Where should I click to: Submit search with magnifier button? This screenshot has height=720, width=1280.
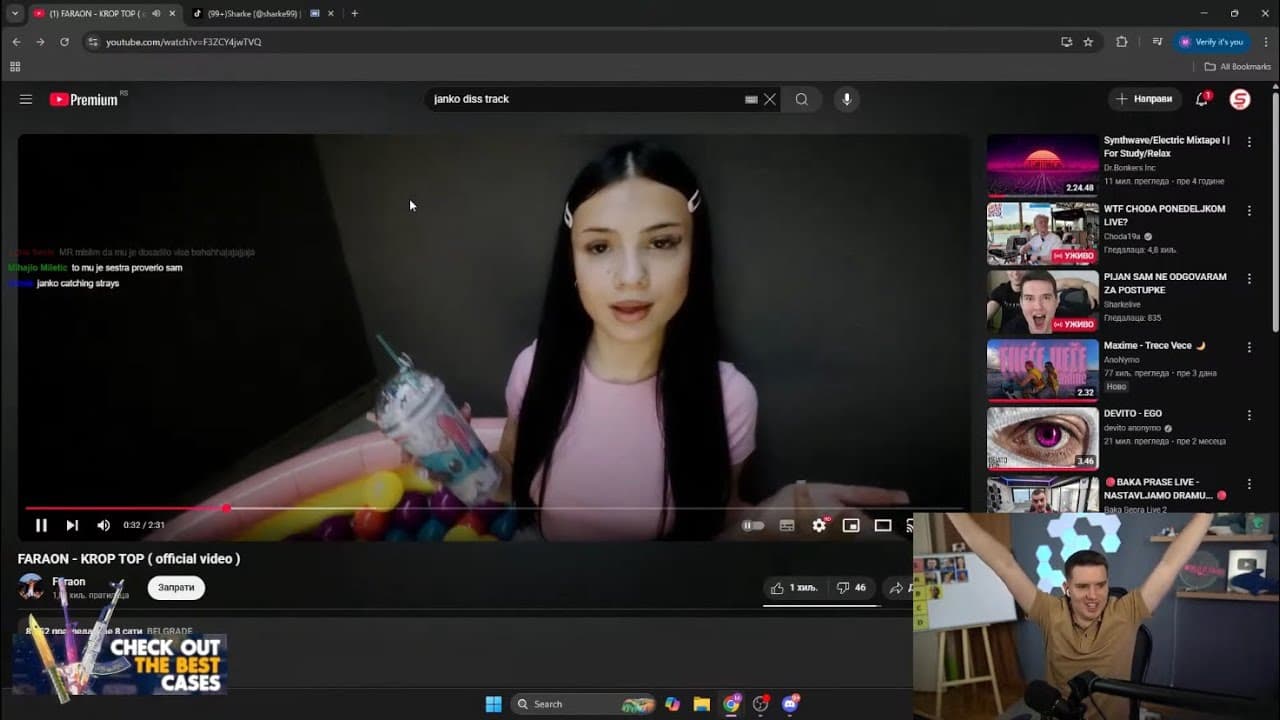coord(802,99)
